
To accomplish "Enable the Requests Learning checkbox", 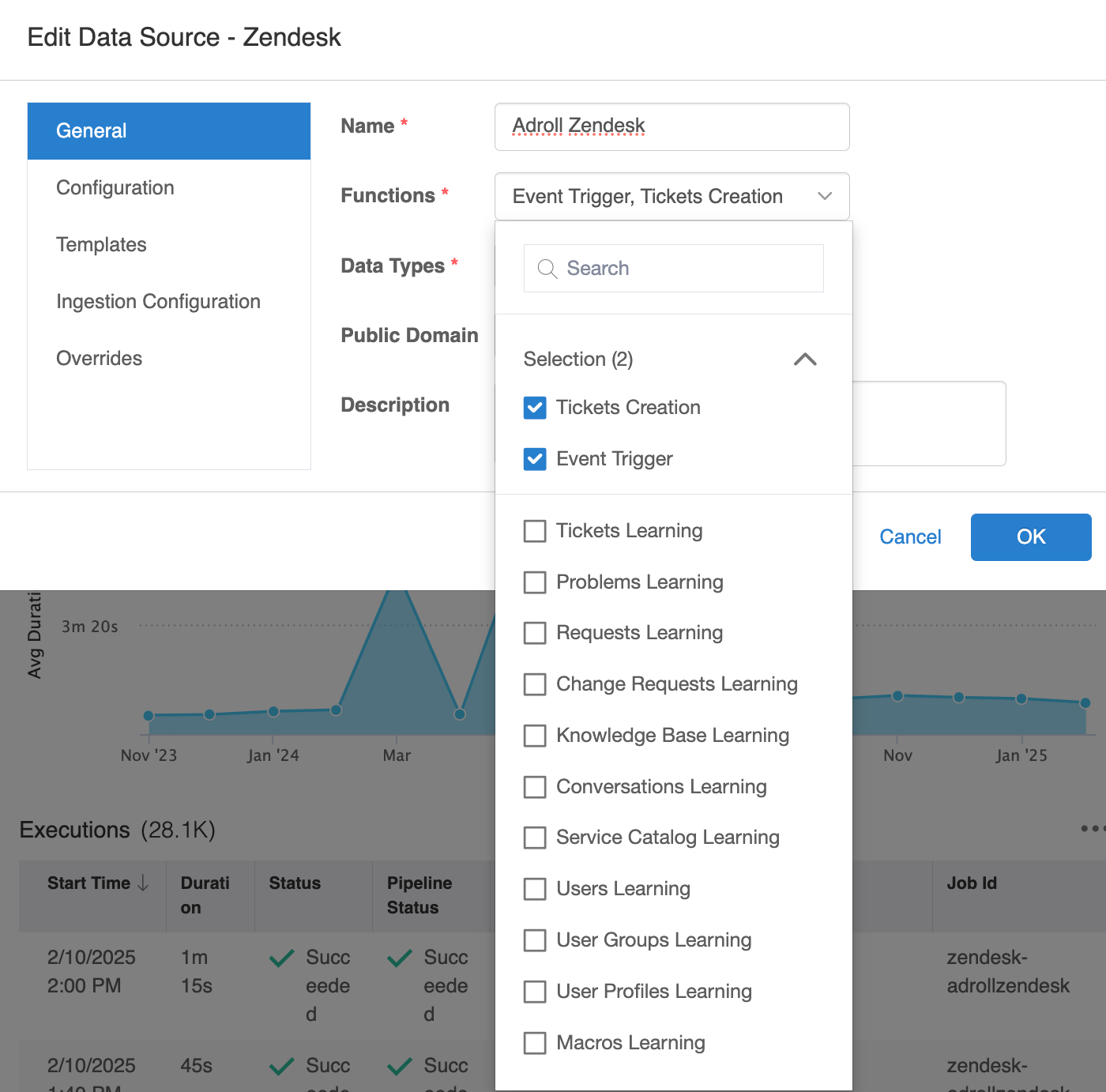I will tap(535, 633).
